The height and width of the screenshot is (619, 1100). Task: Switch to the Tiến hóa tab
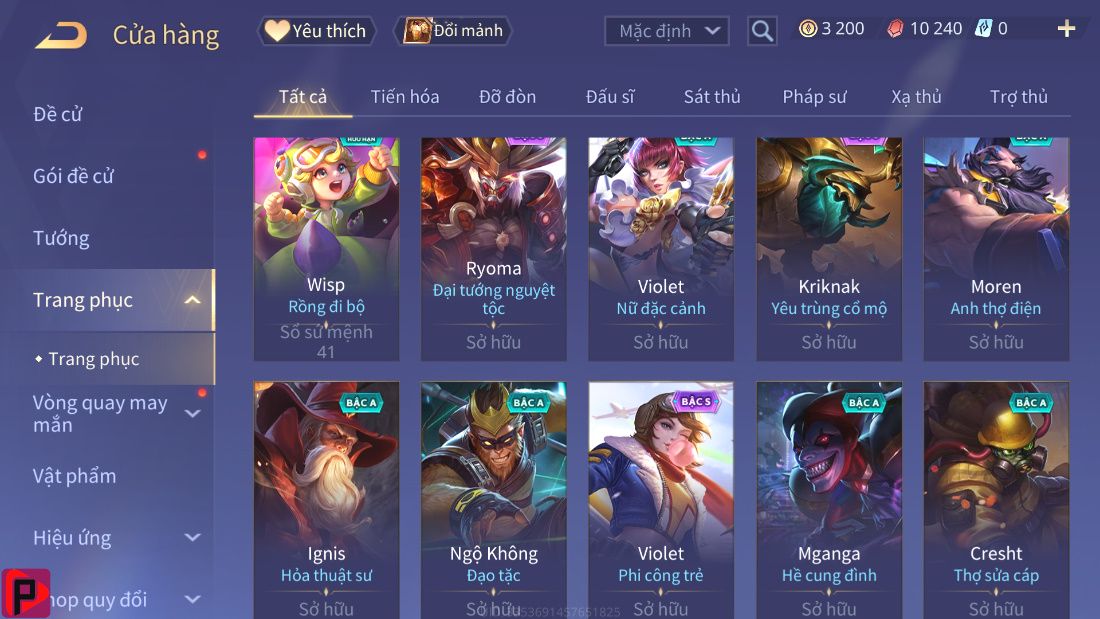pyautogui.click(x=405, y=97)
